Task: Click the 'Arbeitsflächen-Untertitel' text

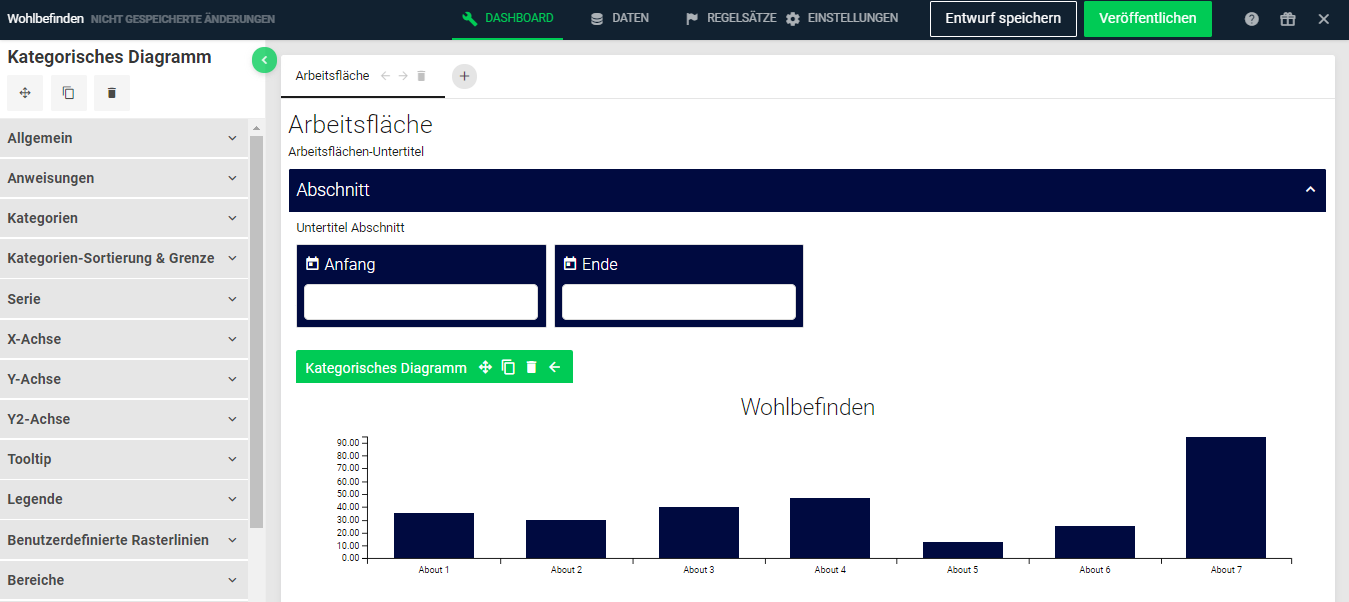Action: [x=357, y=152]
